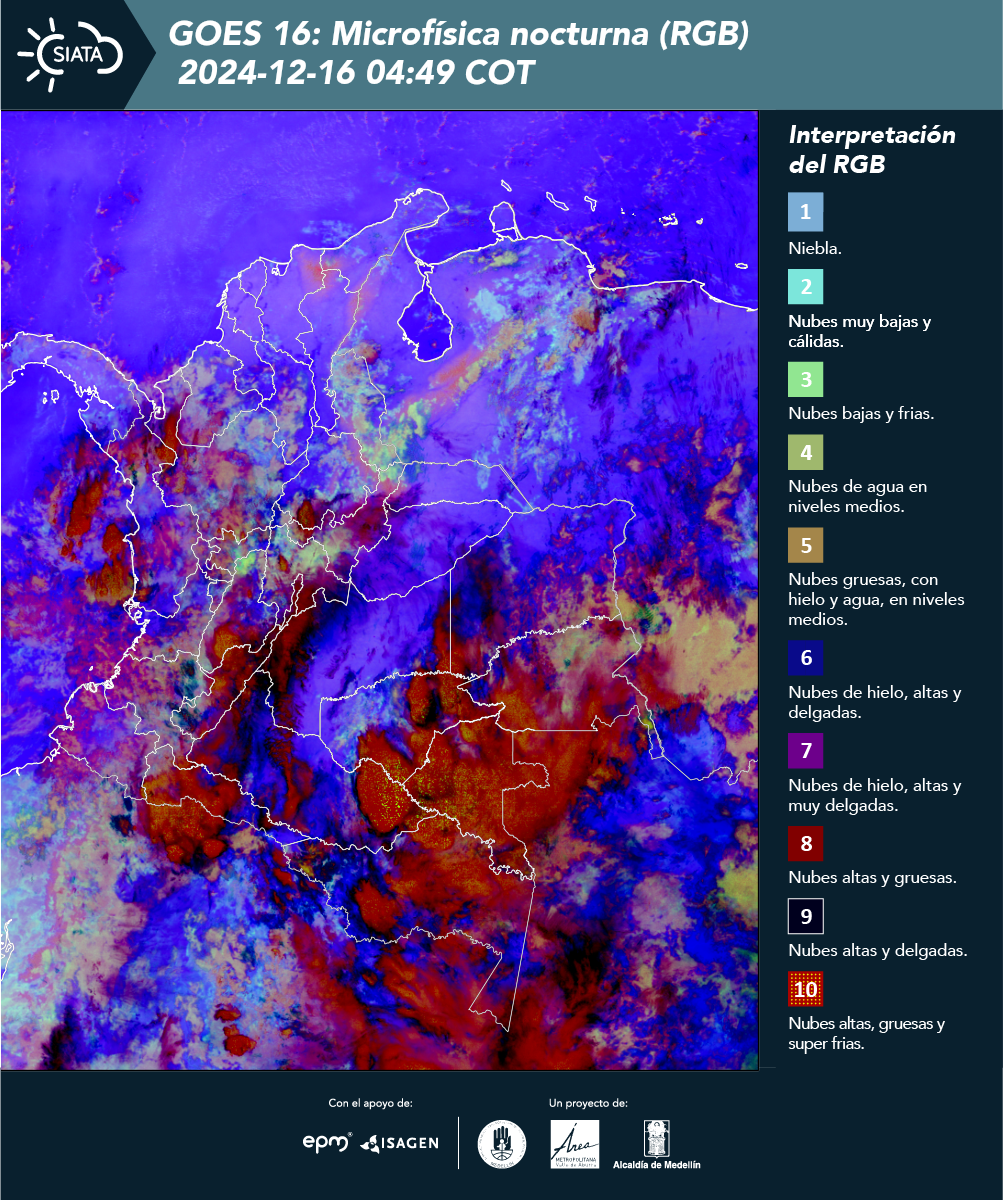Click the ISAGEN logo in the footer
The image size is (1003, 1200).
[x=399, y=1142]
